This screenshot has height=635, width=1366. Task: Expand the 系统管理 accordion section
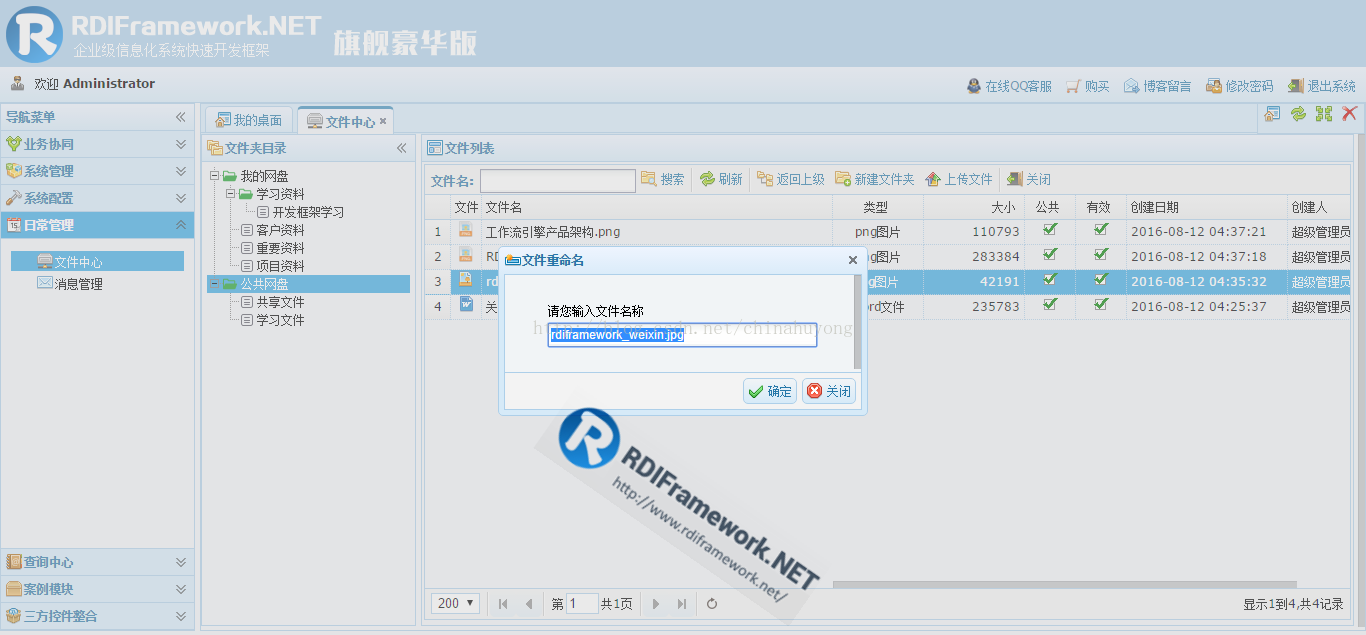tap(98, 171)
